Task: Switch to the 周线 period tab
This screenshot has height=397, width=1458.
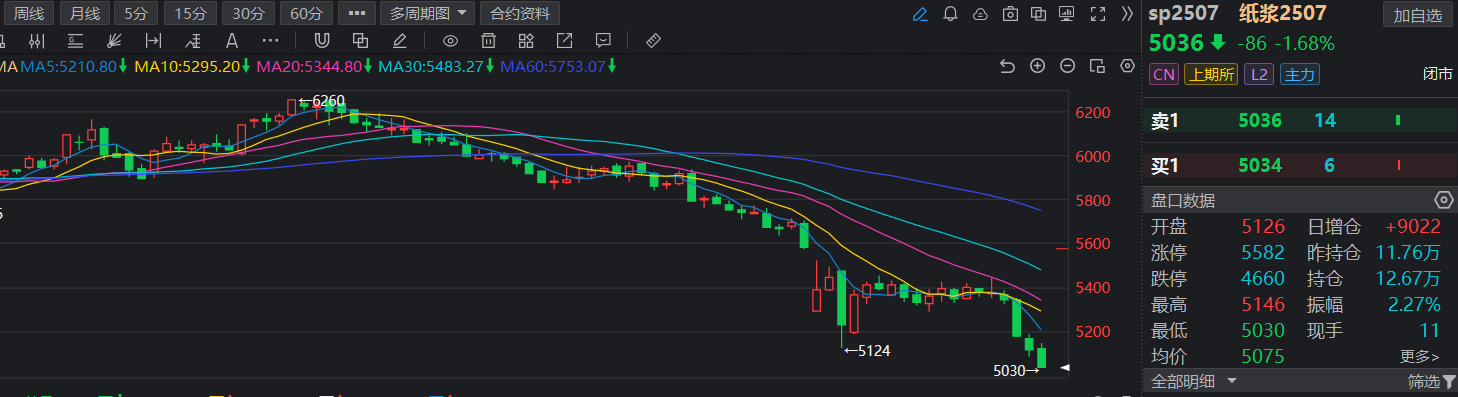Action: point(27,14)
